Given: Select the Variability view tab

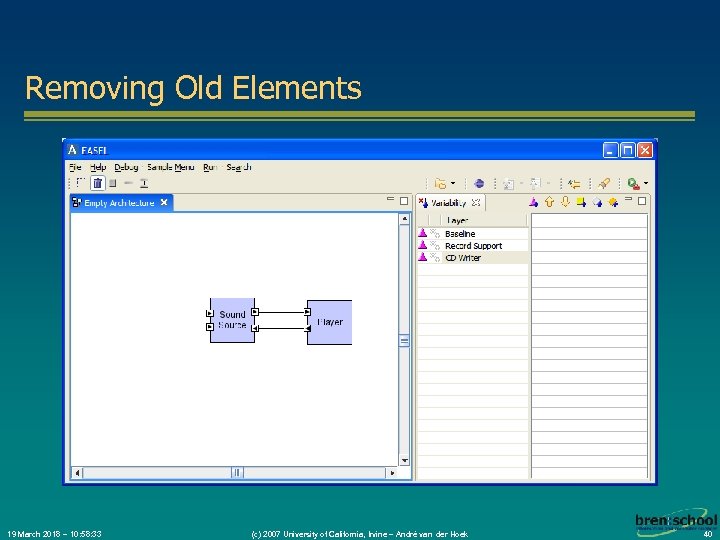Looking at the screenshot, I should coord(449,202).
